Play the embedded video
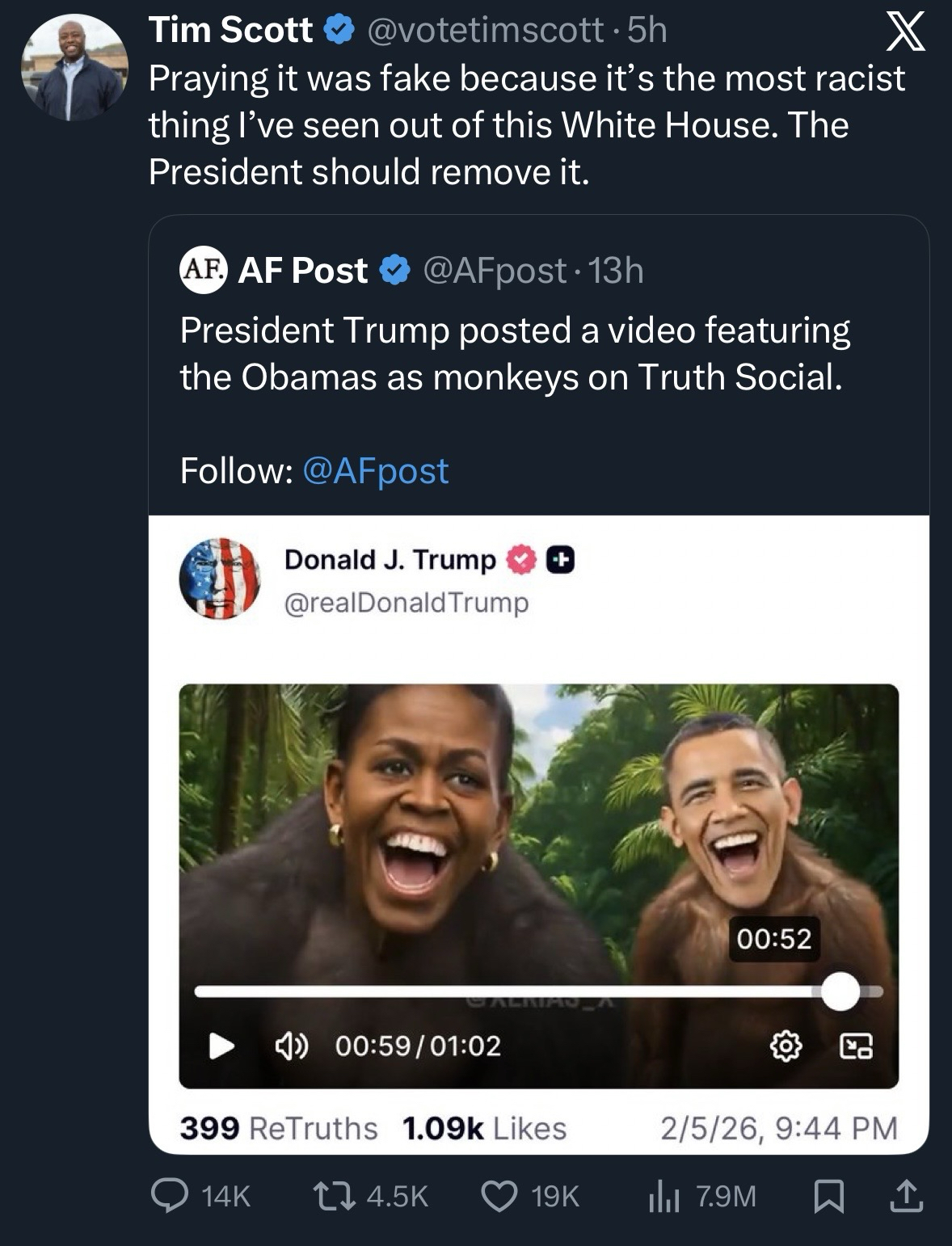This screenshot has height=1246, width=952. 221,1046
